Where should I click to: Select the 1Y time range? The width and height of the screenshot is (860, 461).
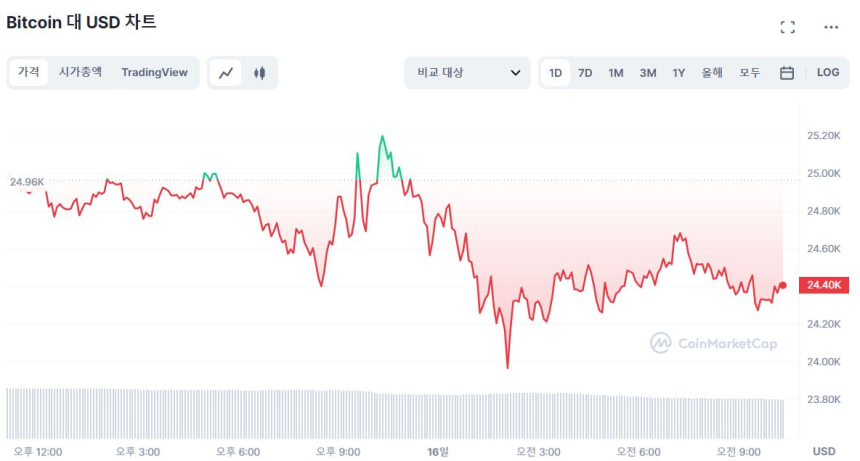click(x=679, y=73)
